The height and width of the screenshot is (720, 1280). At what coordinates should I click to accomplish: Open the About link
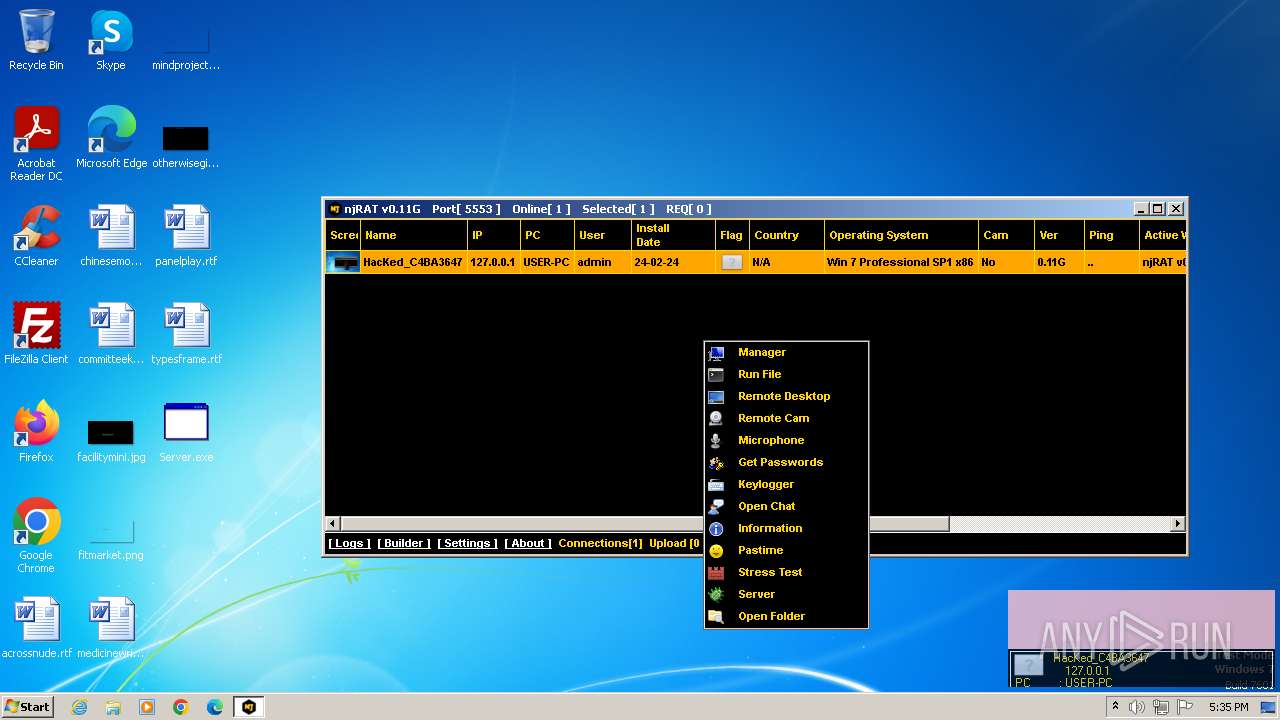coord(528,543)
